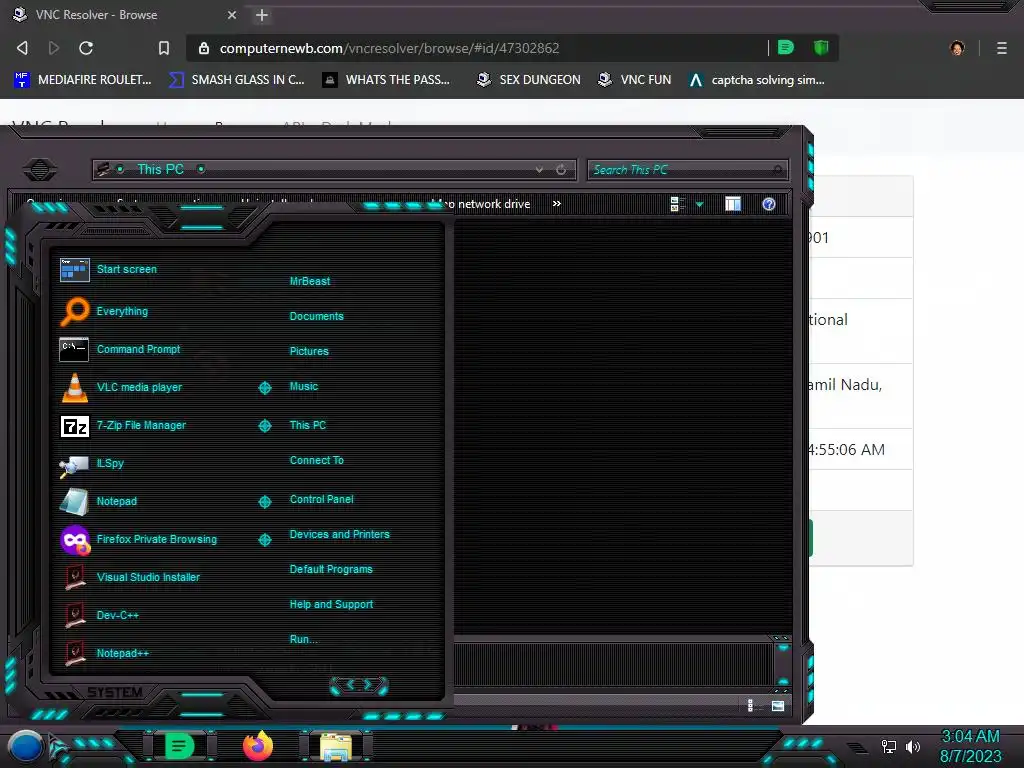
Task: Open the taskbar clock 3:04 AM
Action: pyautogui.click(x=970, y=746)
